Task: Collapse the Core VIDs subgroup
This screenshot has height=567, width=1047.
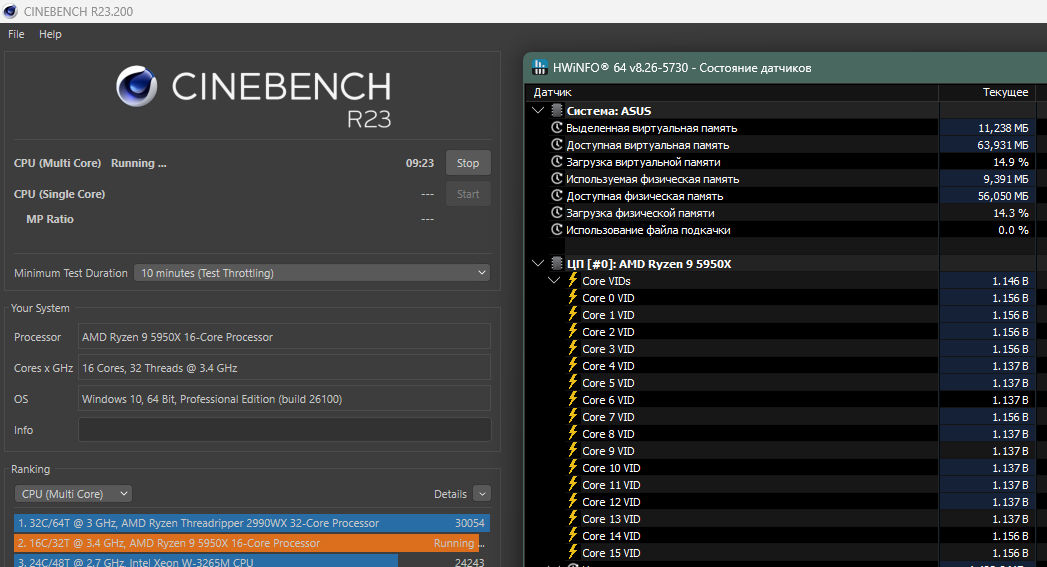Action: [554, 280]
